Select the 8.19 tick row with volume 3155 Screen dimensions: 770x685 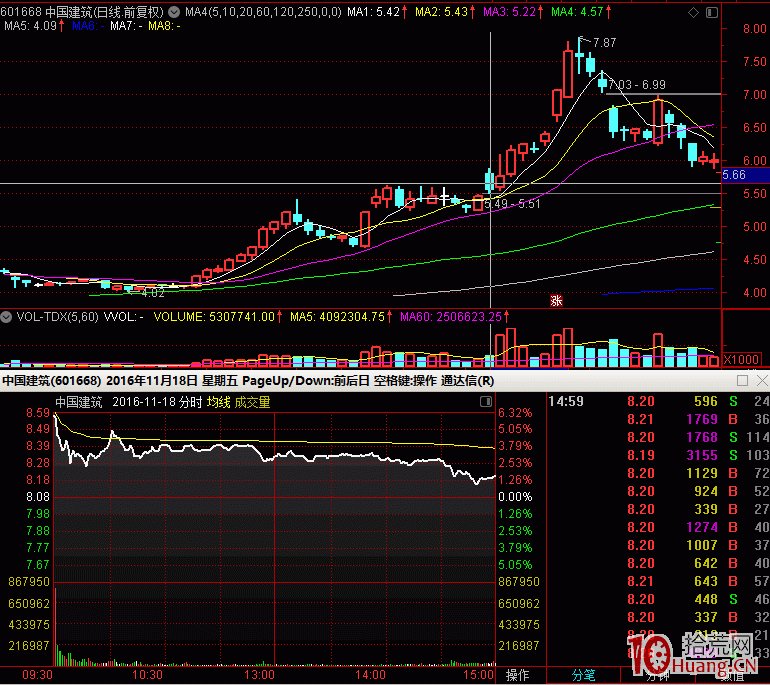click(x=658, y=455)
